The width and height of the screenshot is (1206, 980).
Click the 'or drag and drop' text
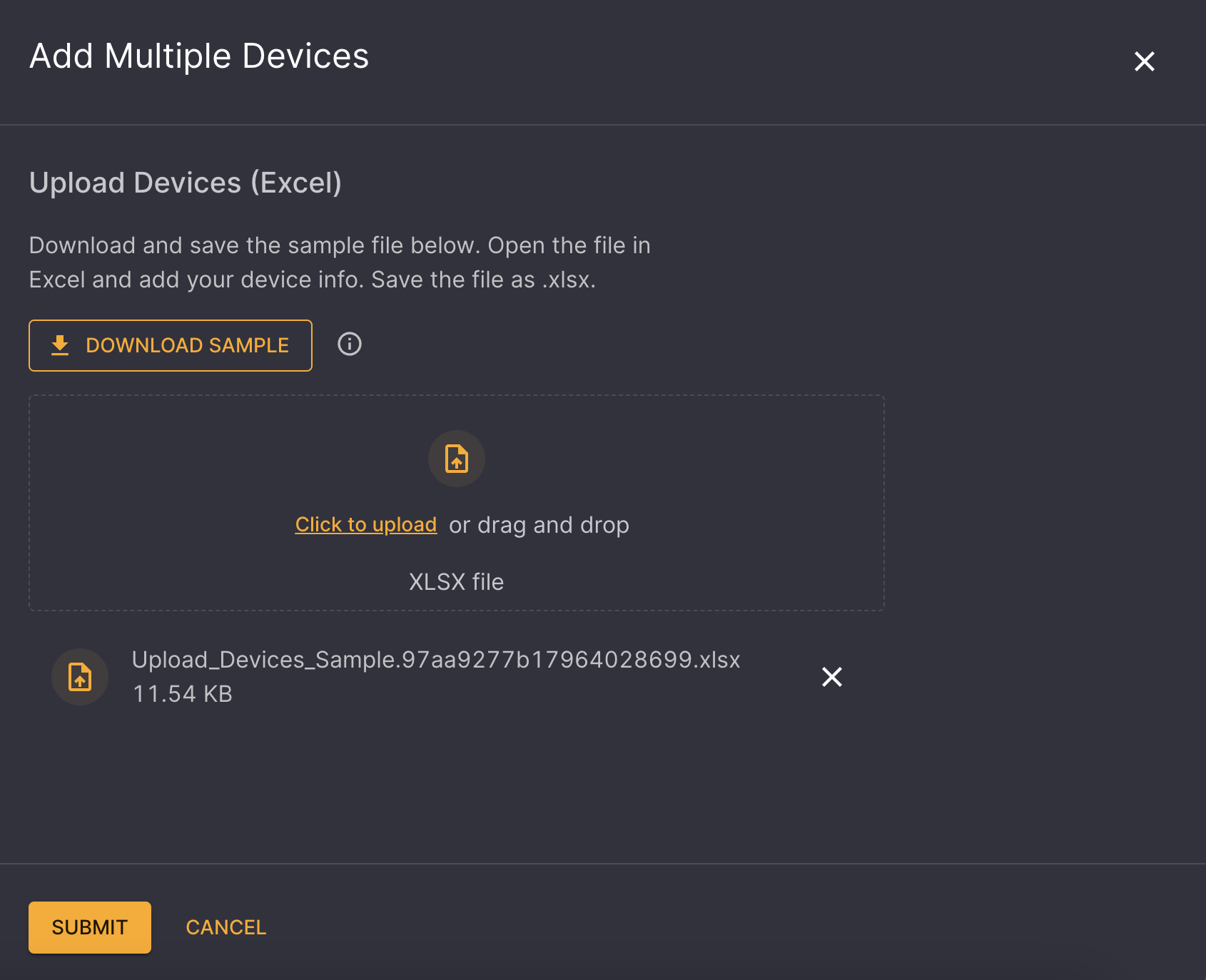coord(539,525)
